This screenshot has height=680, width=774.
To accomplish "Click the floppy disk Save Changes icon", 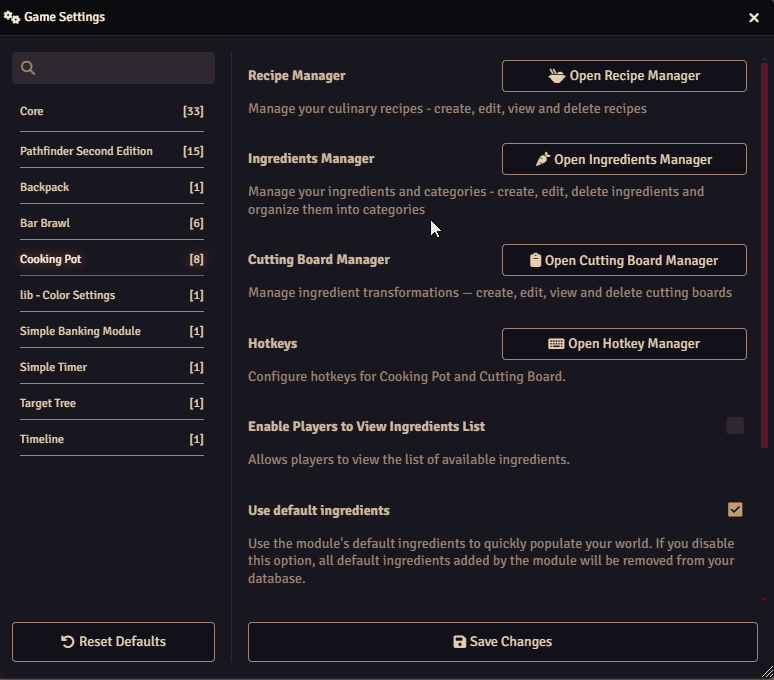I will [x=460, y=642].
